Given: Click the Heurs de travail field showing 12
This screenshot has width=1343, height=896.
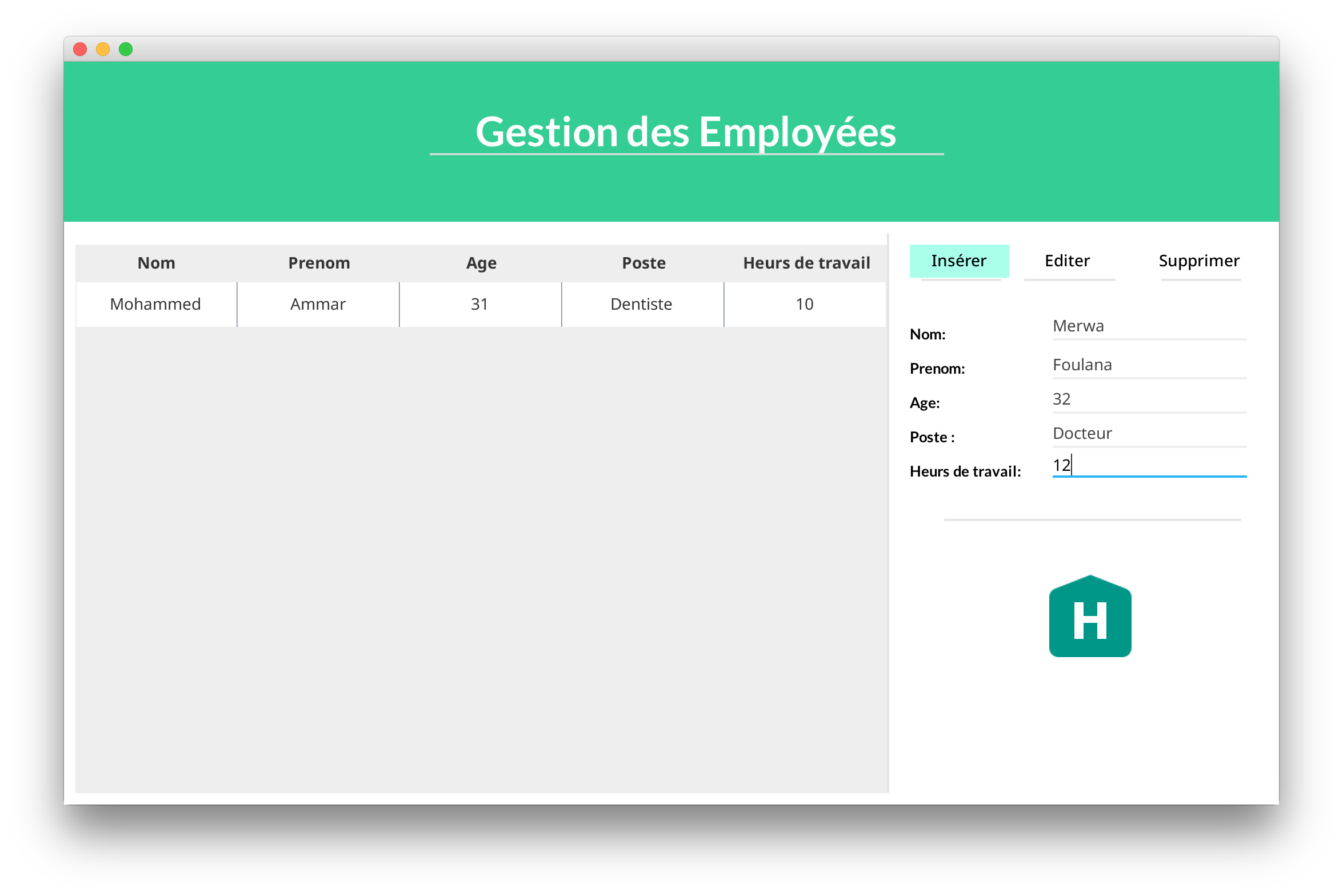Looking at the screenshot, I should click(x=1149, y=466).
